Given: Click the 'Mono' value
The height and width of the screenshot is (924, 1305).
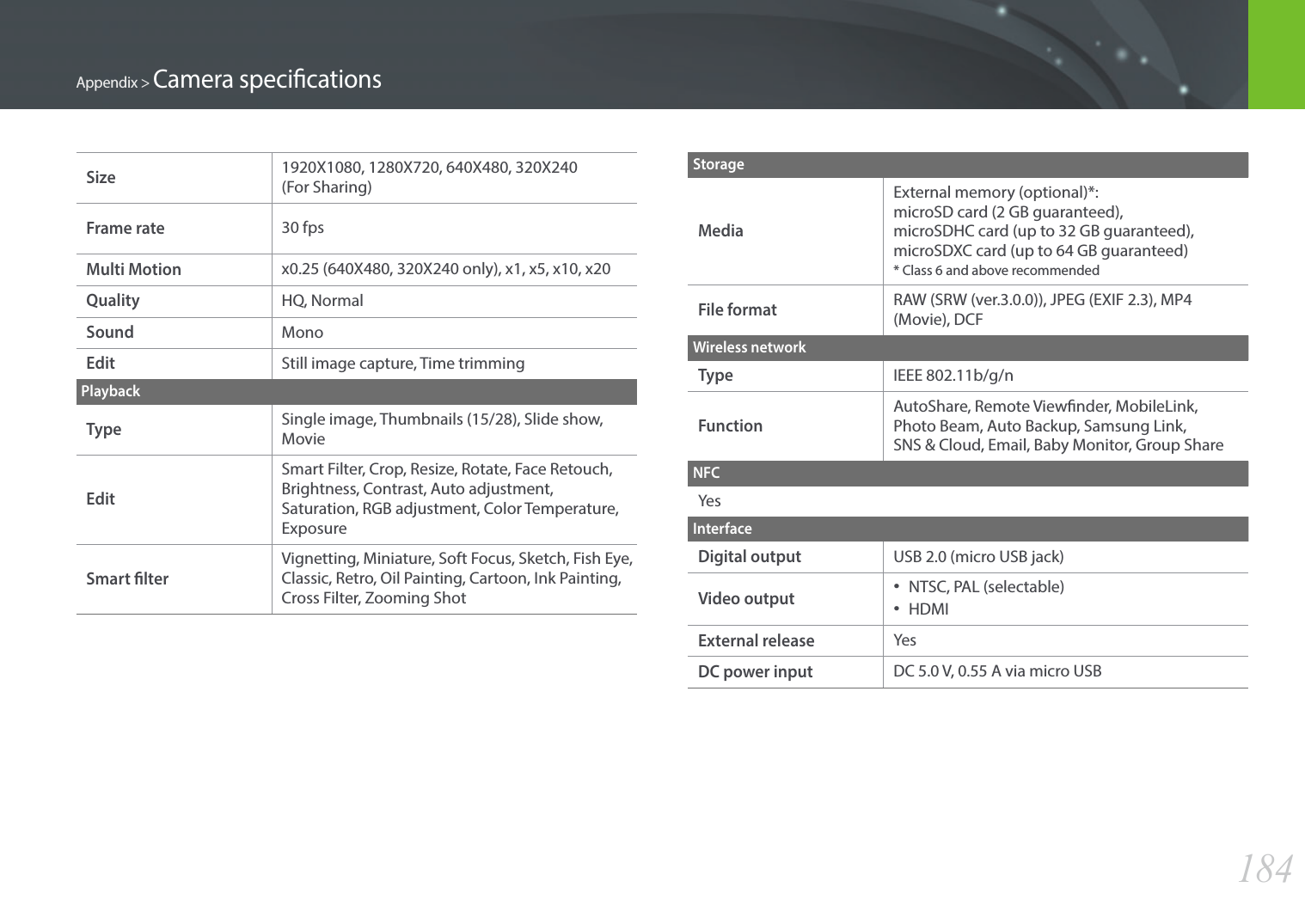Looking at the screenshot, I should click(303, 333).
